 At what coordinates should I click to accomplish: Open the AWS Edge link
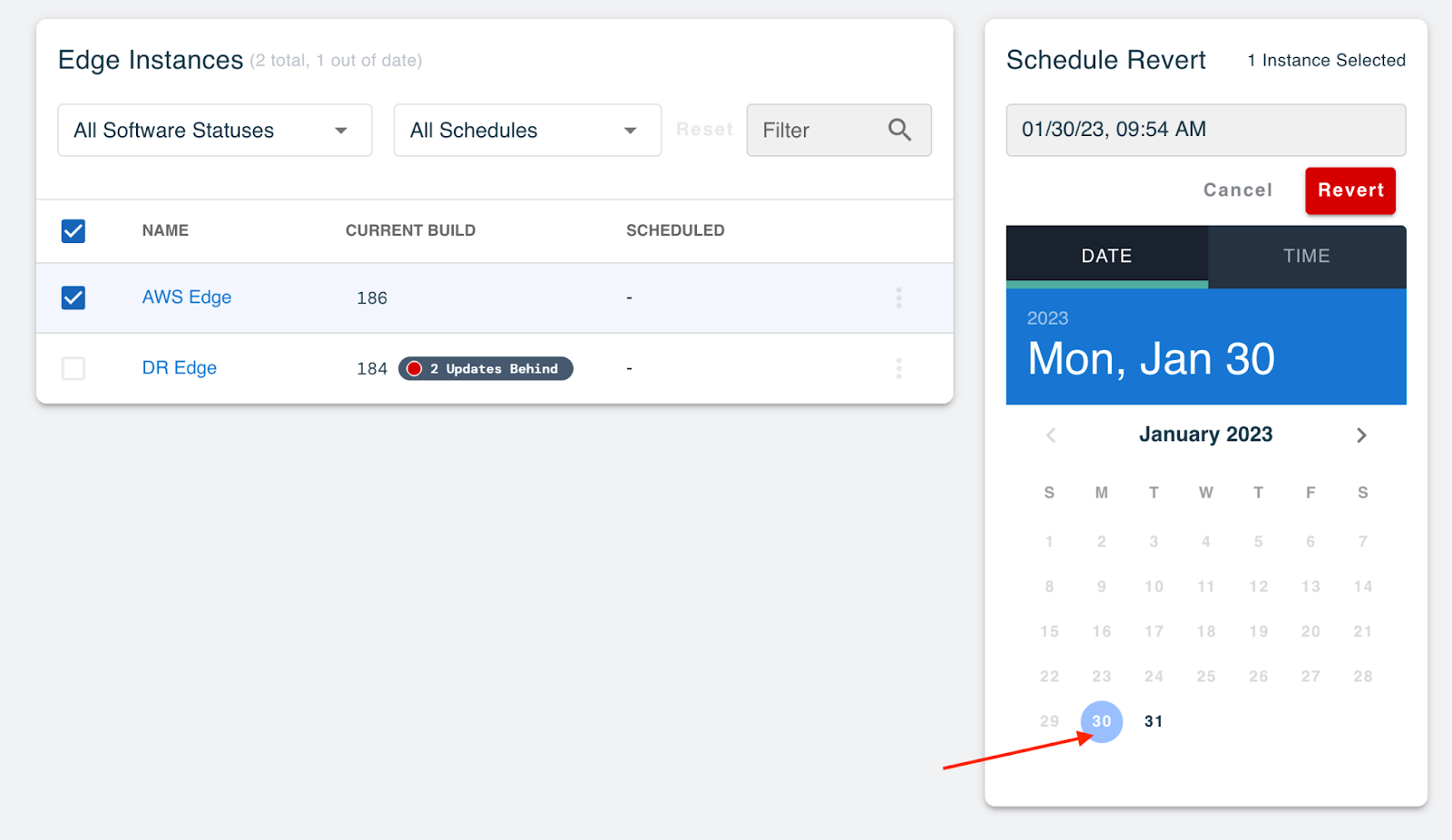pos(187,298)
